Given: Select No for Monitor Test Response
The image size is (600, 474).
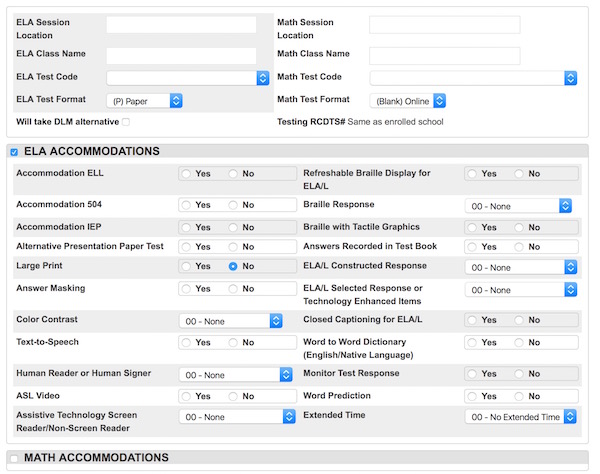Looking at the screenshot, I should pos(519,374).
